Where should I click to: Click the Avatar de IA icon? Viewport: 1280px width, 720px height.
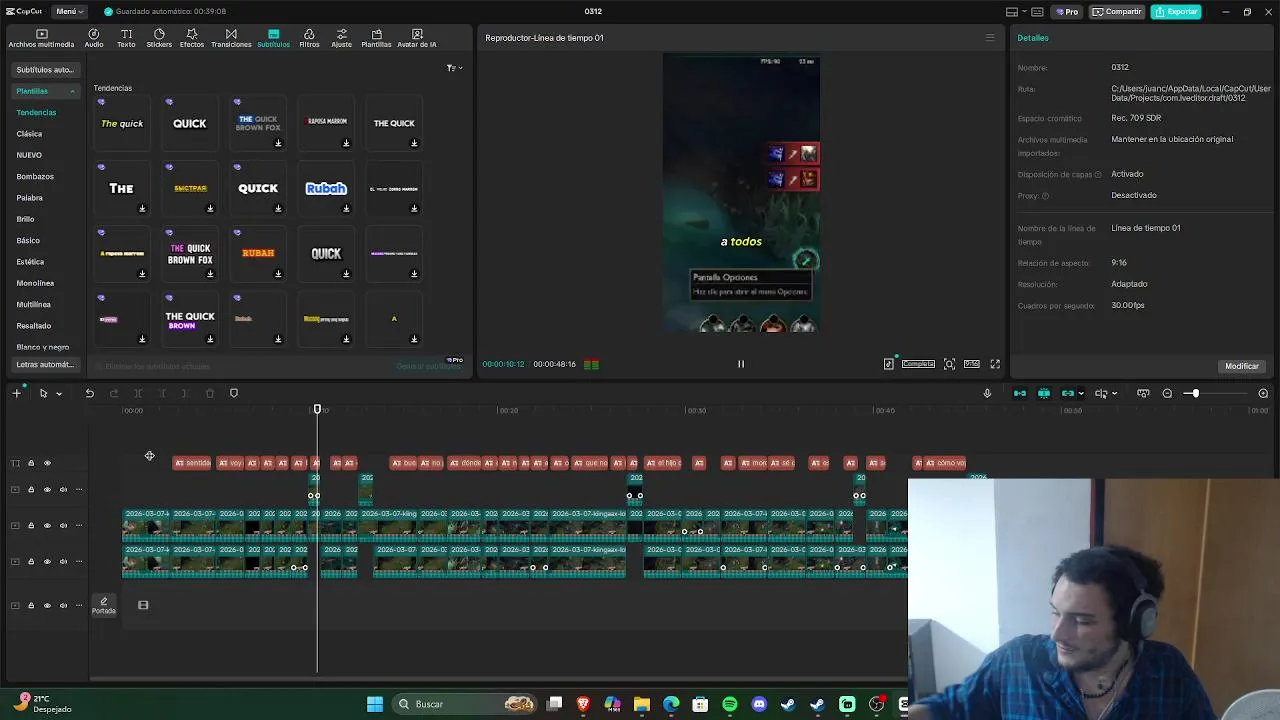(x=417, y=38)
